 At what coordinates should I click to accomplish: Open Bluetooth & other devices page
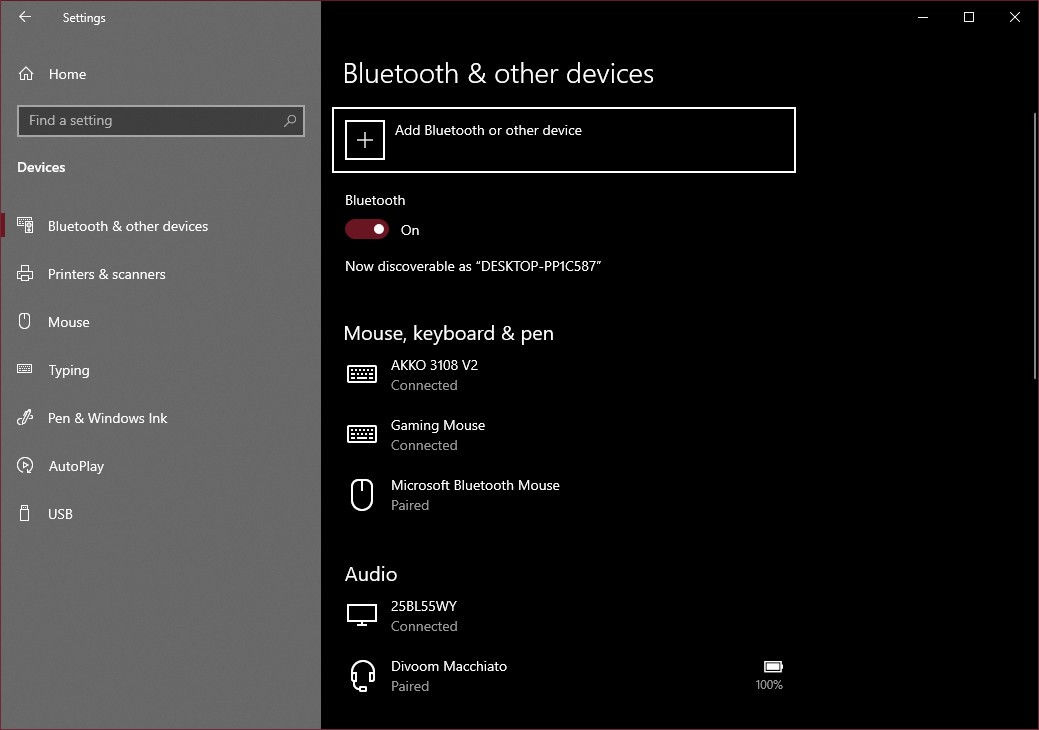[160, 226]
